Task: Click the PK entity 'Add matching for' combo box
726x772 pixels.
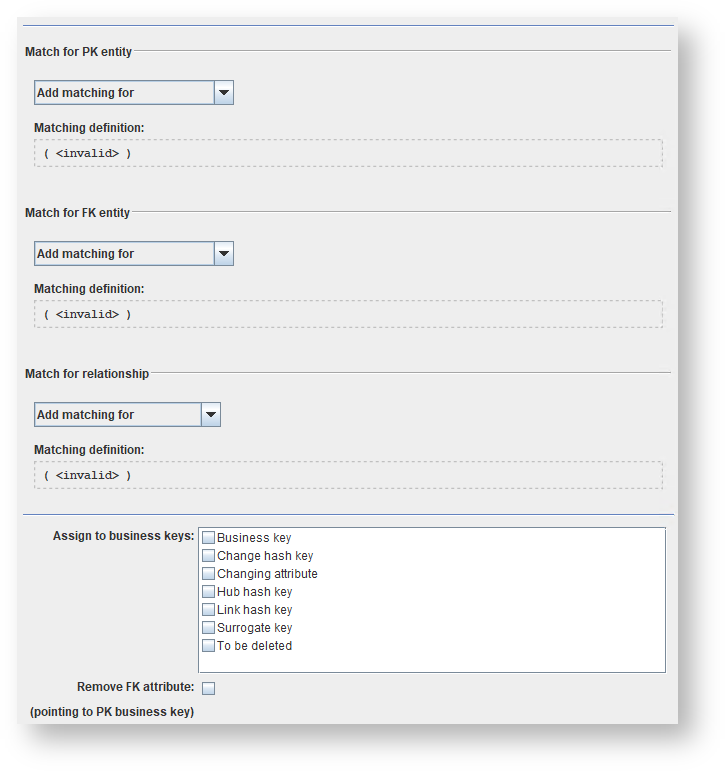Action: pos(125,93)
